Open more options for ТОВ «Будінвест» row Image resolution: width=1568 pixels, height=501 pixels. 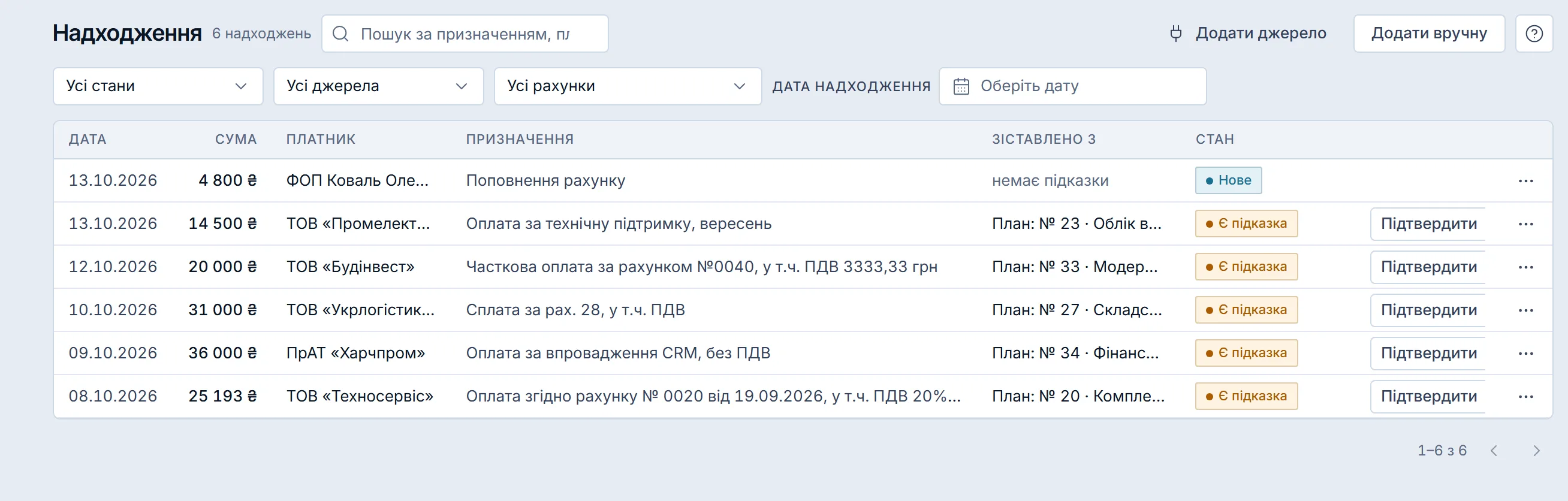[1525, 267]
